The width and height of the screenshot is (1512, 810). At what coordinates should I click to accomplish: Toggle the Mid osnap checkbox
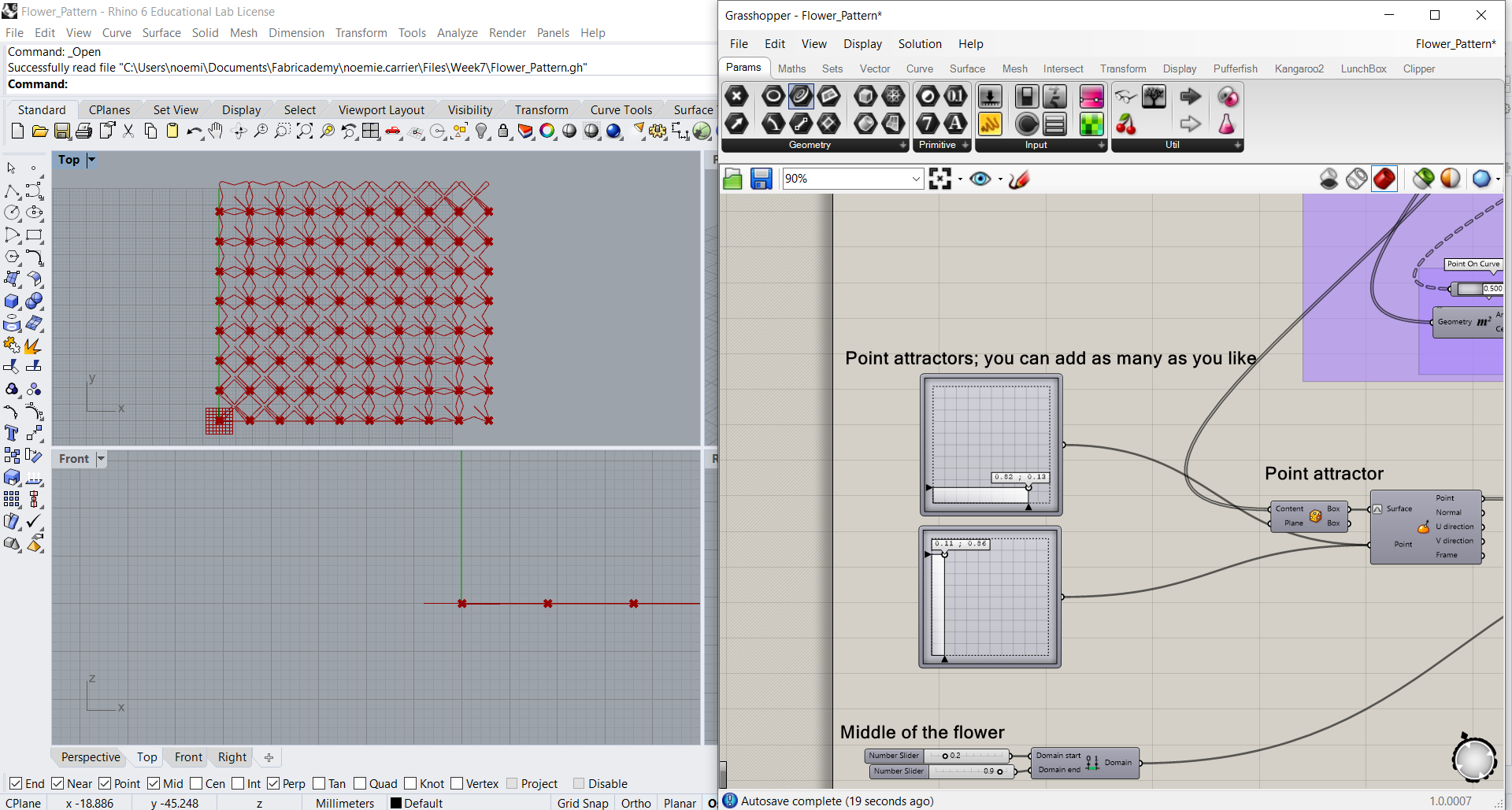point(154,783)
